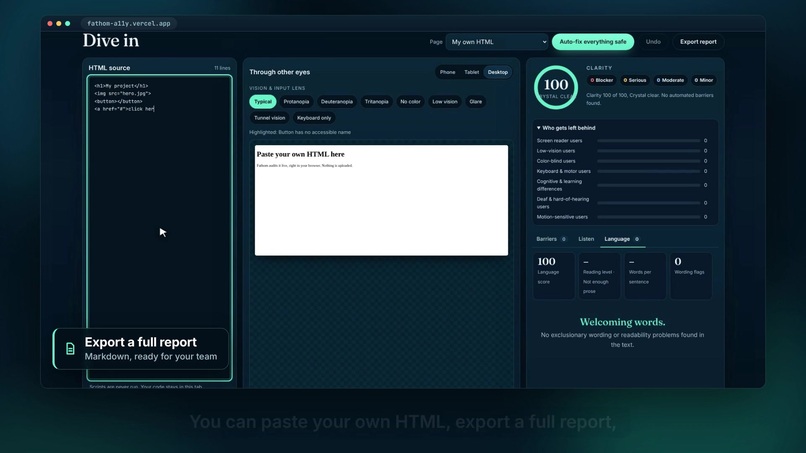Click the clarity score circle showing 100
The height and width of the screenshot is (453, 806).
[556, 87]
